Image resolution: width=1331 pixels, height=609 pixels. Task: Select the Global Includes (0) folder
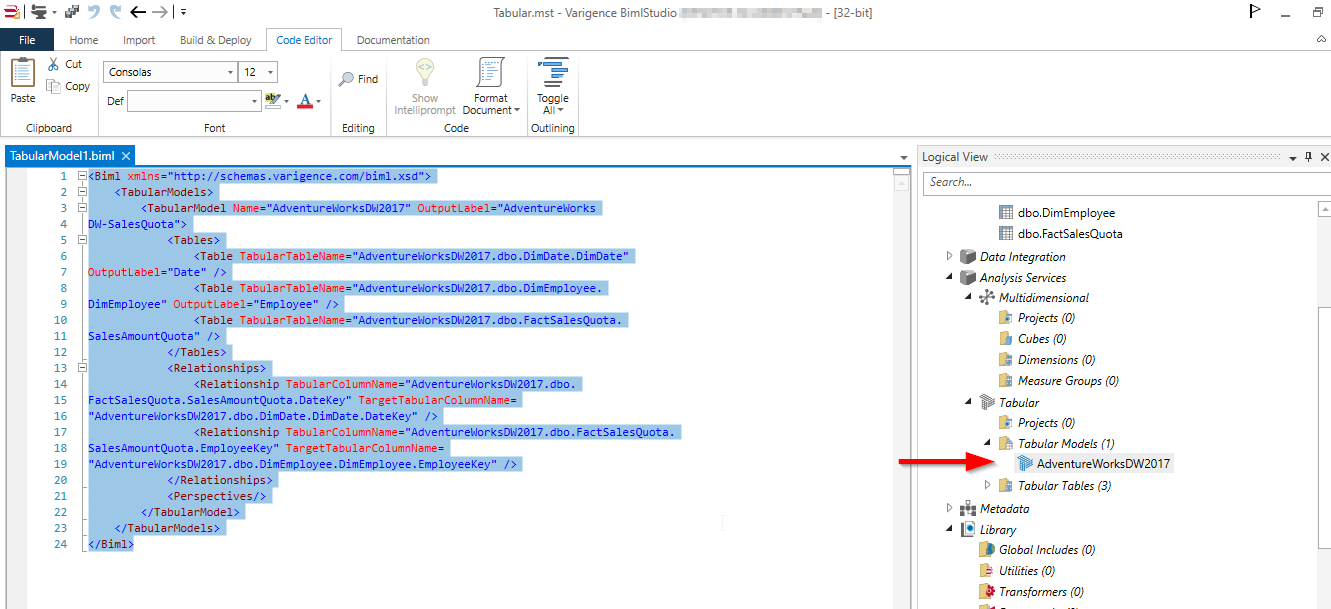pos(1037,550)
